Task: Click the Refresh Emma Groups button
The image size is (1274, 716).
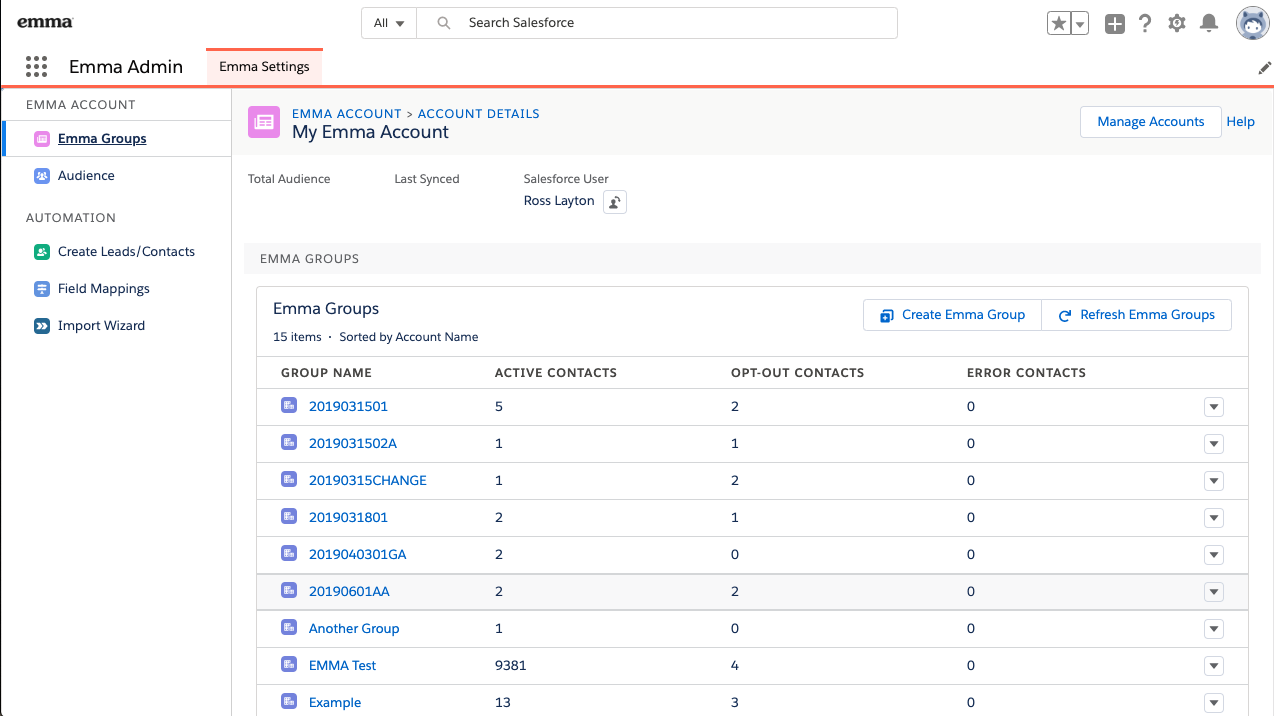Action: click(x=1137, y=315)
